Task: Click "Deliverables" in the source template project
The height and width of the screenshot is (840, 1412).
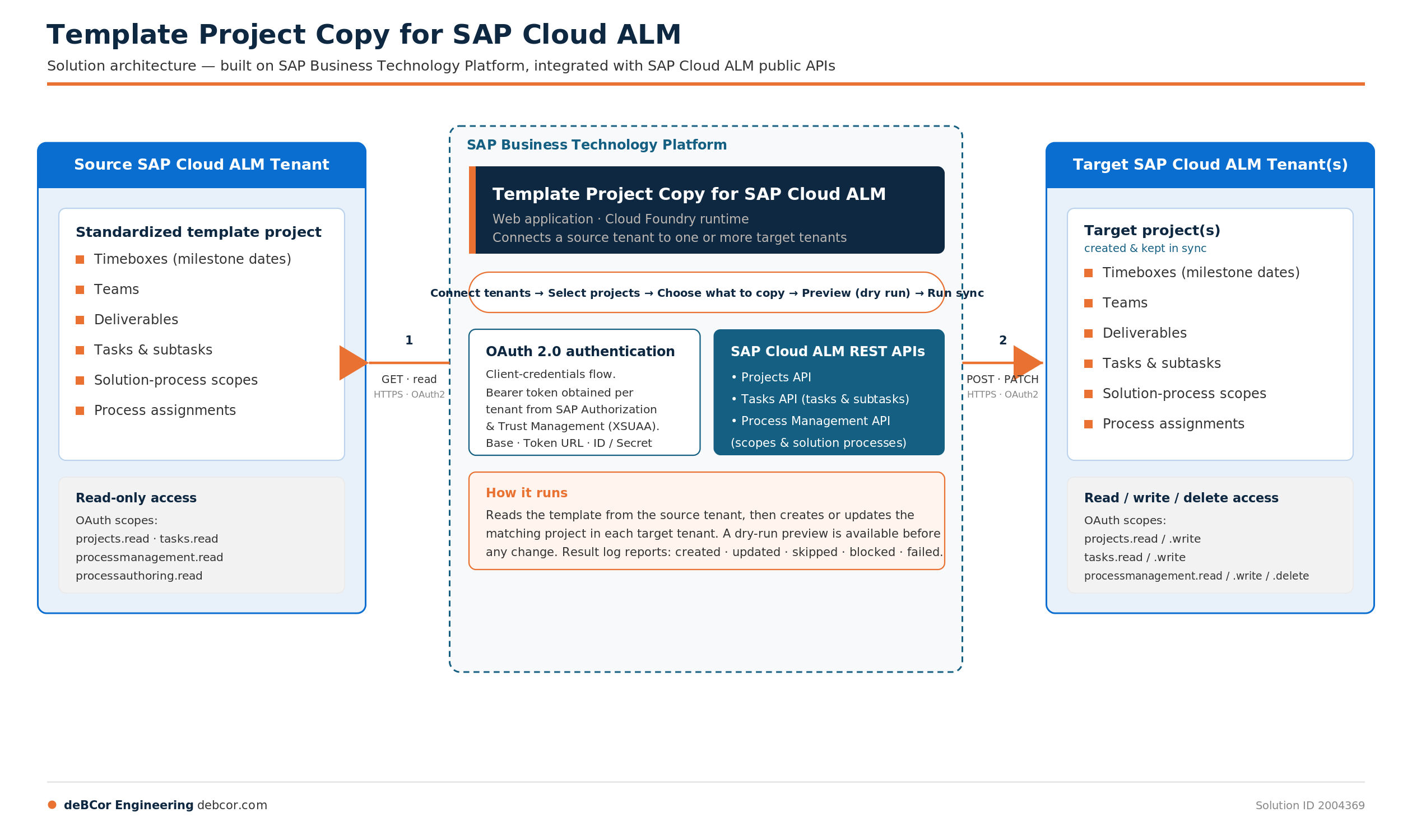Action: point(136,320)
